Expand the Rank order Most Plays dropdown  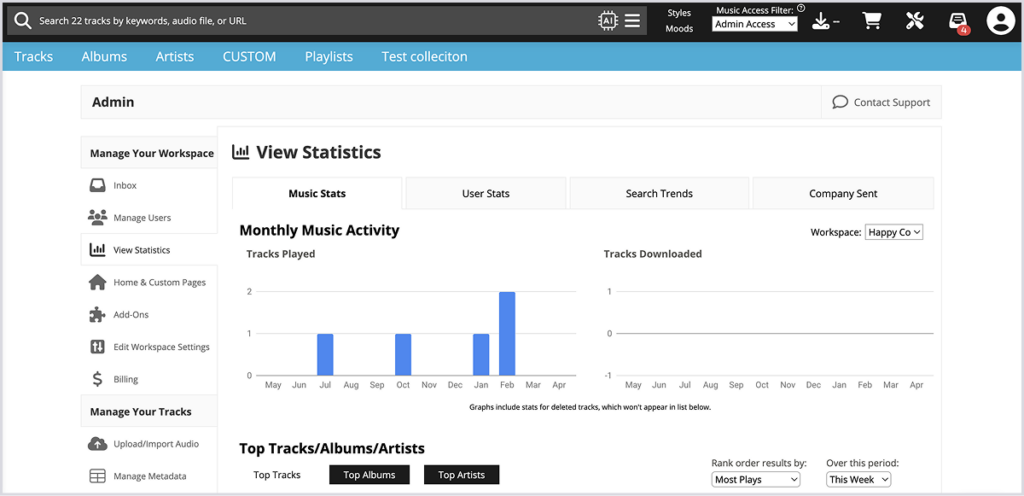756,480
